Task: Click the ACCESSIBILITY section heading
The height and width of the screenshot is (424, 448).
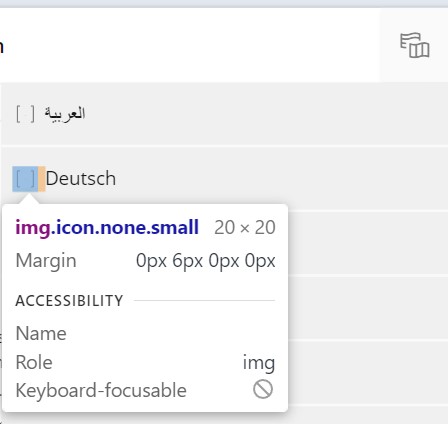Action: (69, 301)
